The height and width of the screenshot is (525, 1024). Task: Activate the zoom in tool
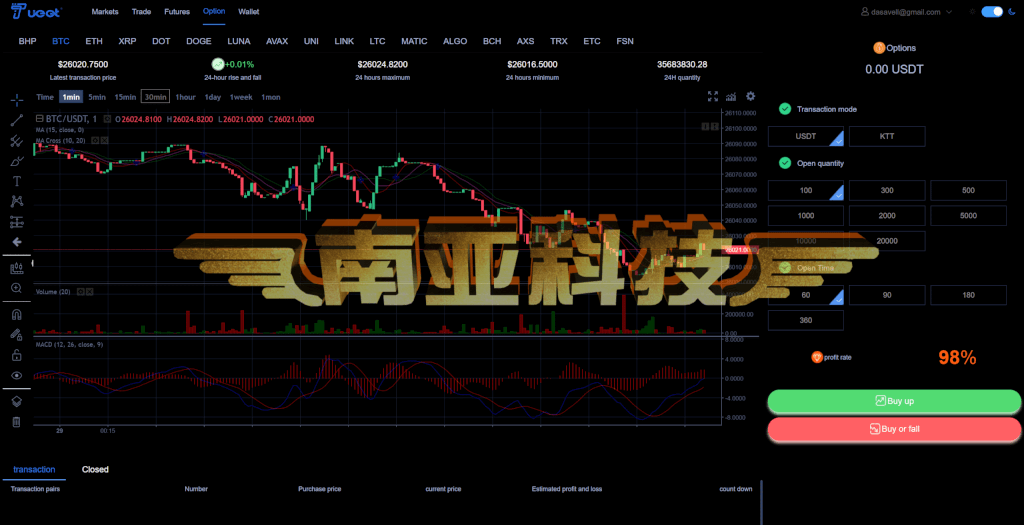tap(17, 288)
